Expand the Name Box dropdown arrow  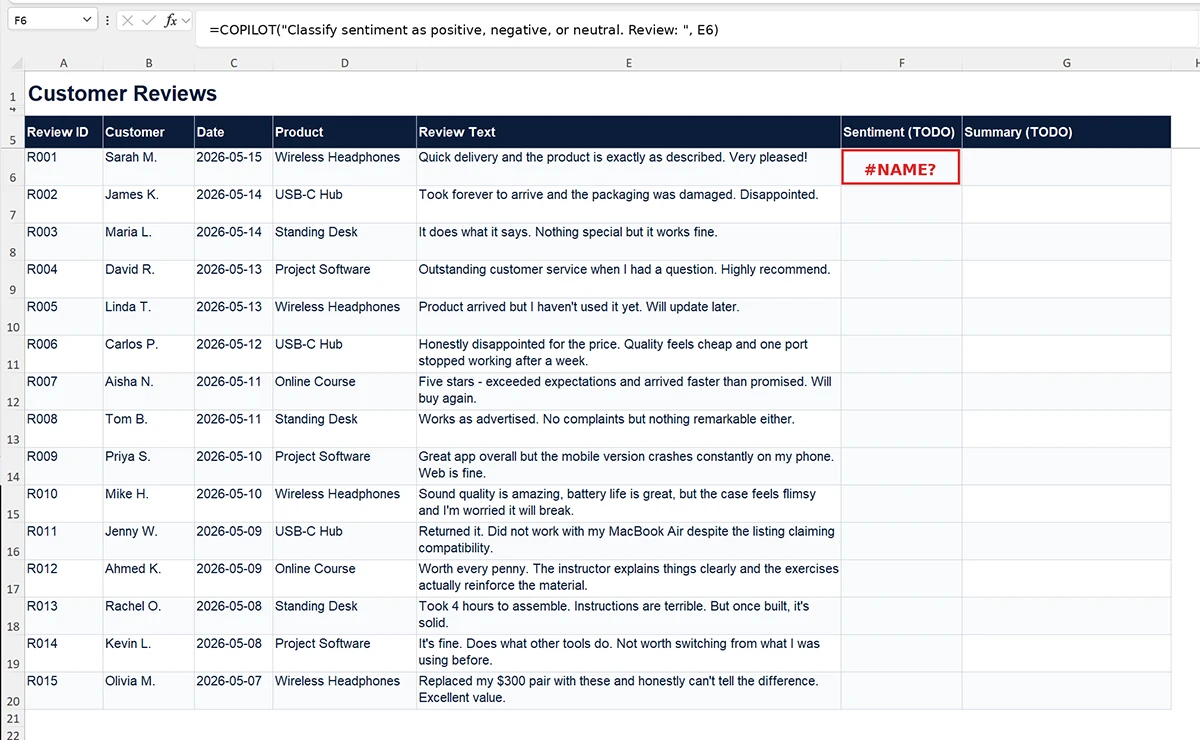point(85,20)
